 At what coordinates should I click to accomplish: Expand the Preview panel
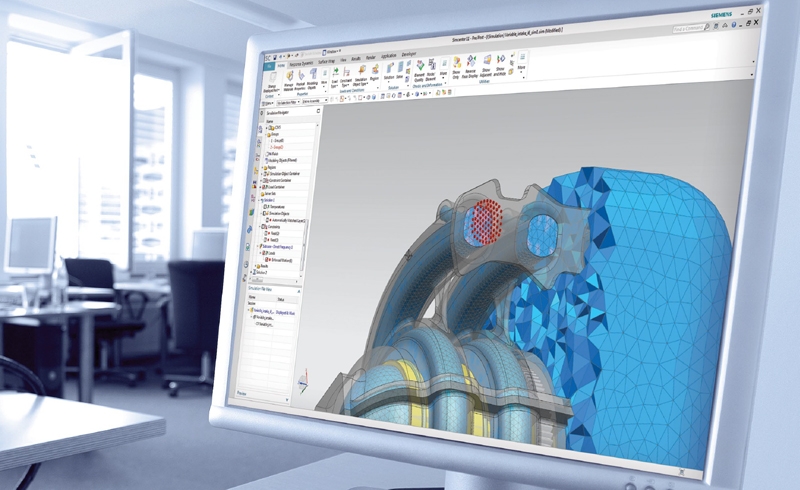(x=287, y=400)
